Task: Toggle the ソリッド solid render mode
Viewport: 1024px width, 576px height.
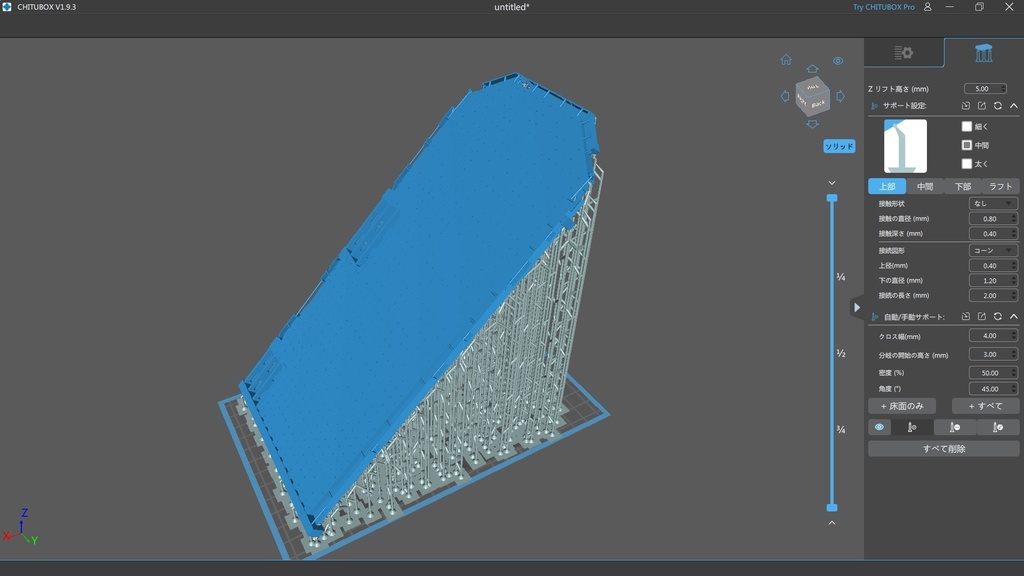Action: (x=839, y=146)
